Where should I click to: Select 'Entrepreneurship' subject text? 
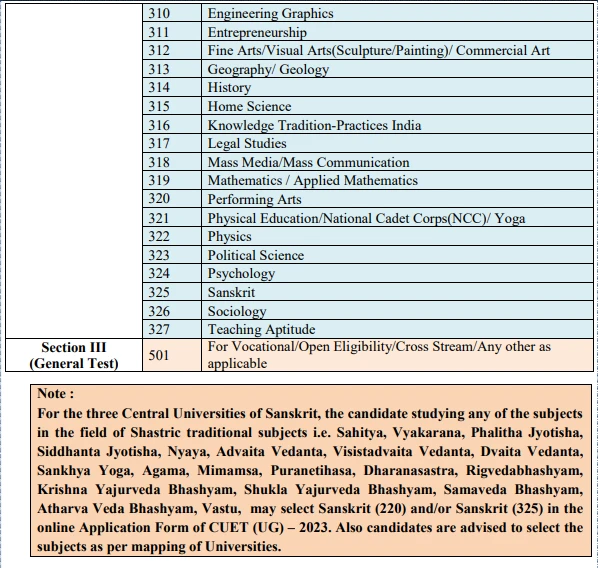[x=257, y=32]
